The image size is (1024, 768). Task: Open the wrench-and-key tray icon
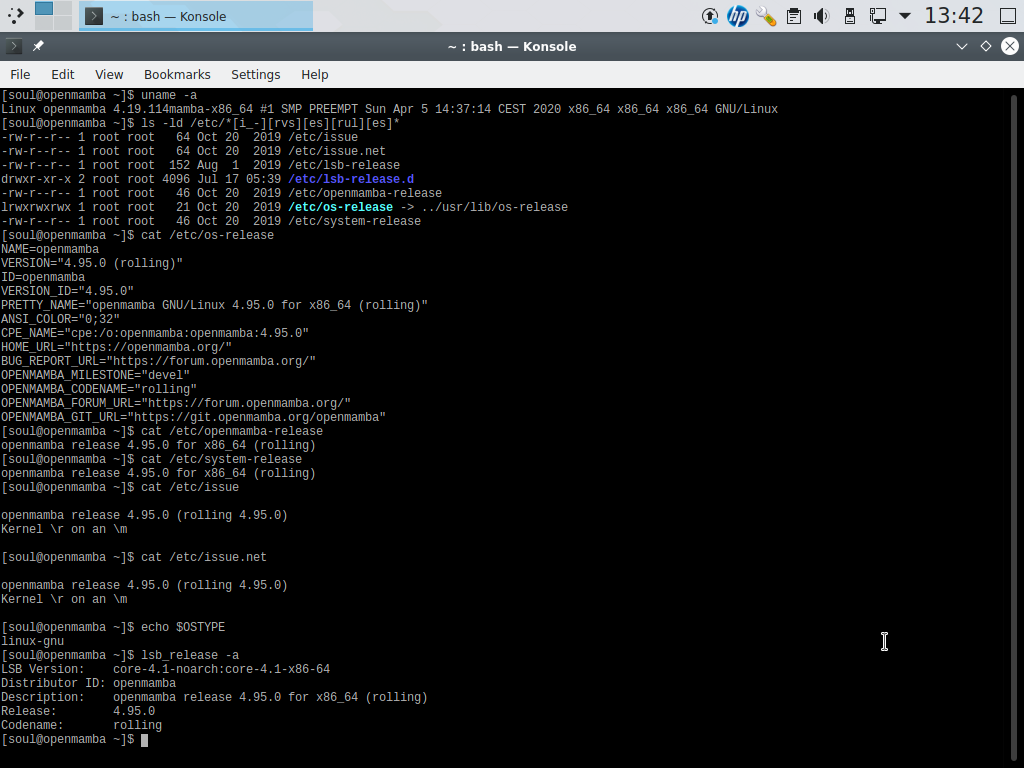point(766,16)
